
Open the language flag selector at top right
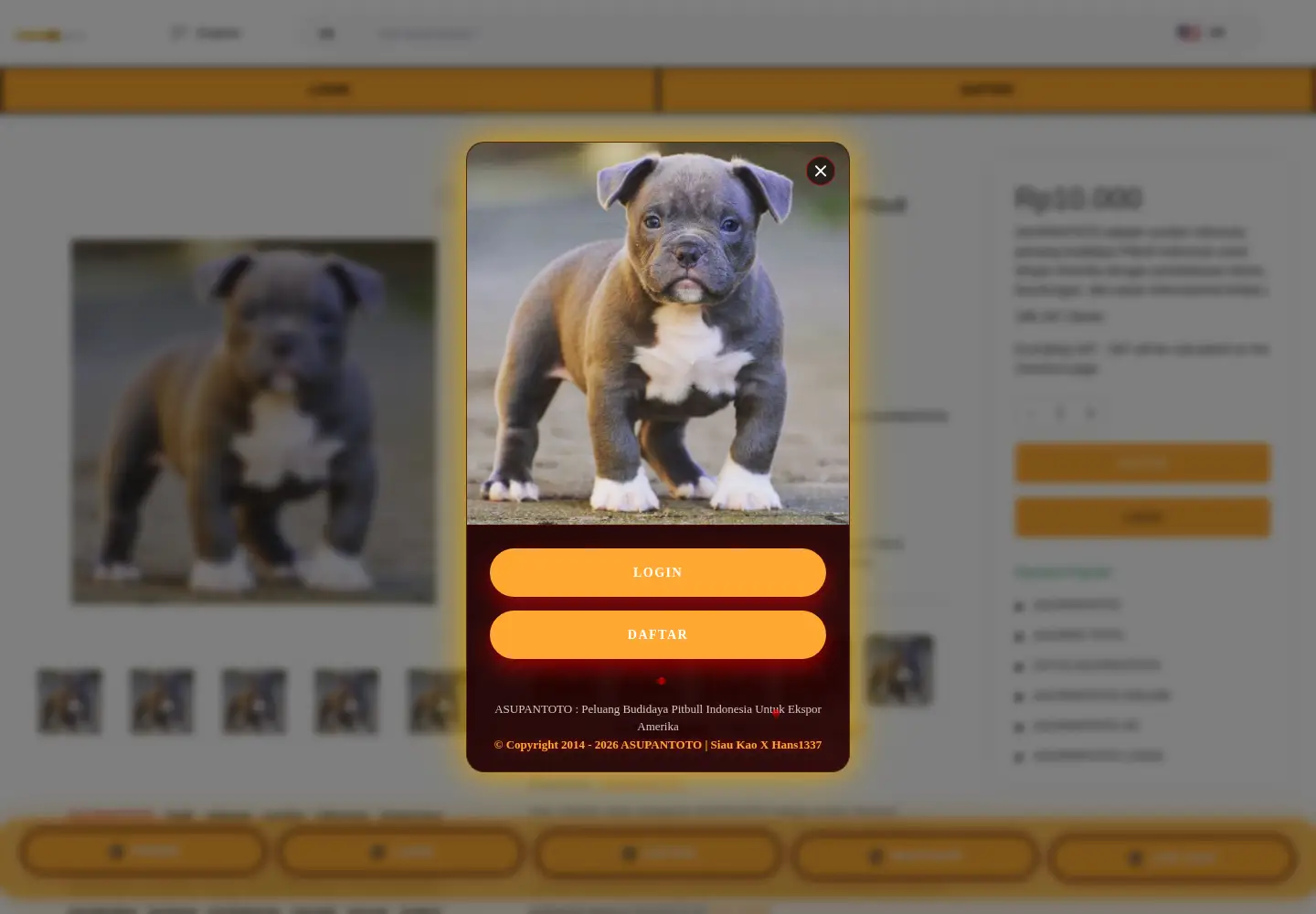click(x=1201, y=33)
